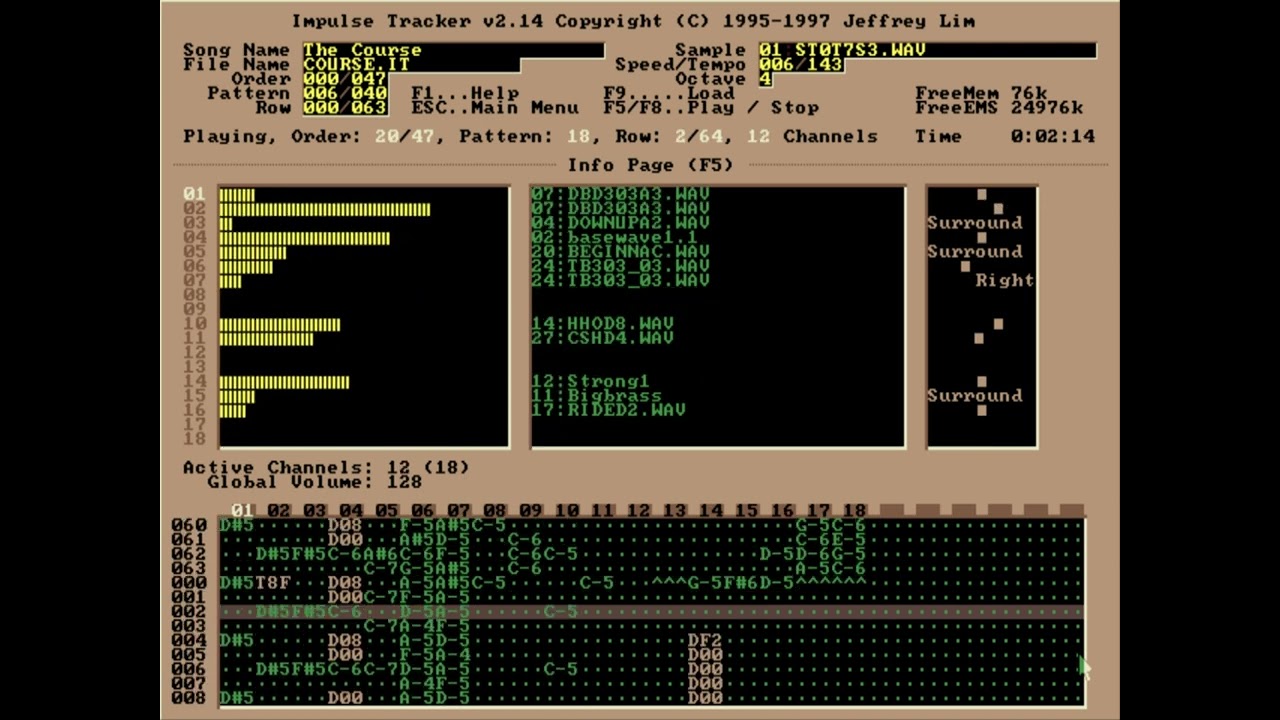This screenshot has height=720, width=1280.
Task: Click the volume bar of channel 14
Action: (284, 382)
